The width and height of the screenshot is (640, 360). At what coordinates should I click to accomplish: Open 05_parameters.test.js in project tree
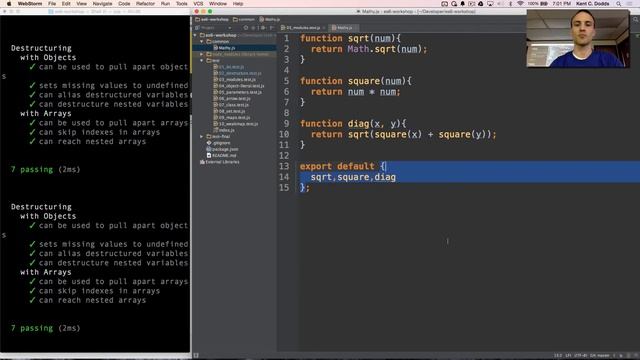coord(237,92)
